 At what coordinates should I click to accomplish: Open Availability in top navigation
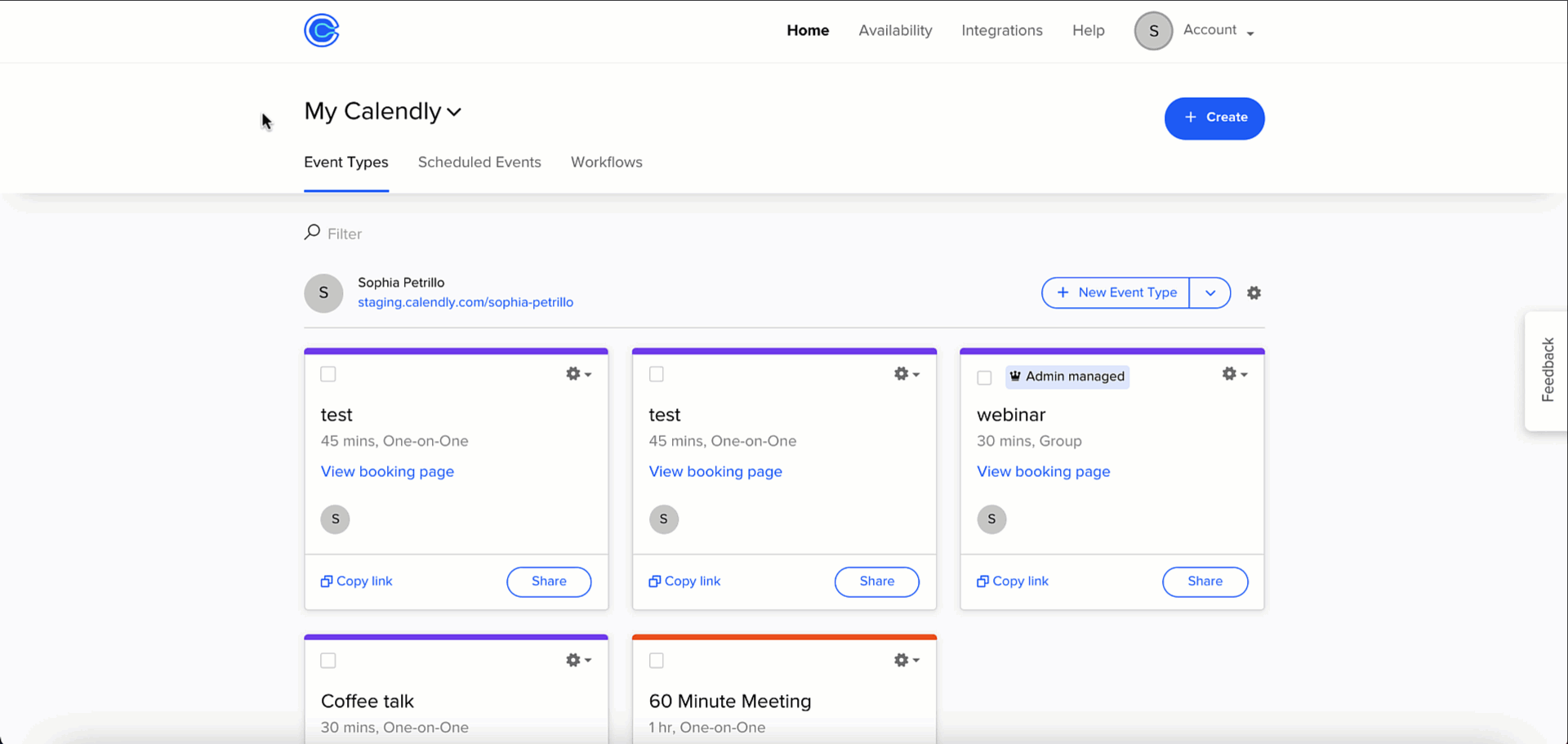click(895, 30)
